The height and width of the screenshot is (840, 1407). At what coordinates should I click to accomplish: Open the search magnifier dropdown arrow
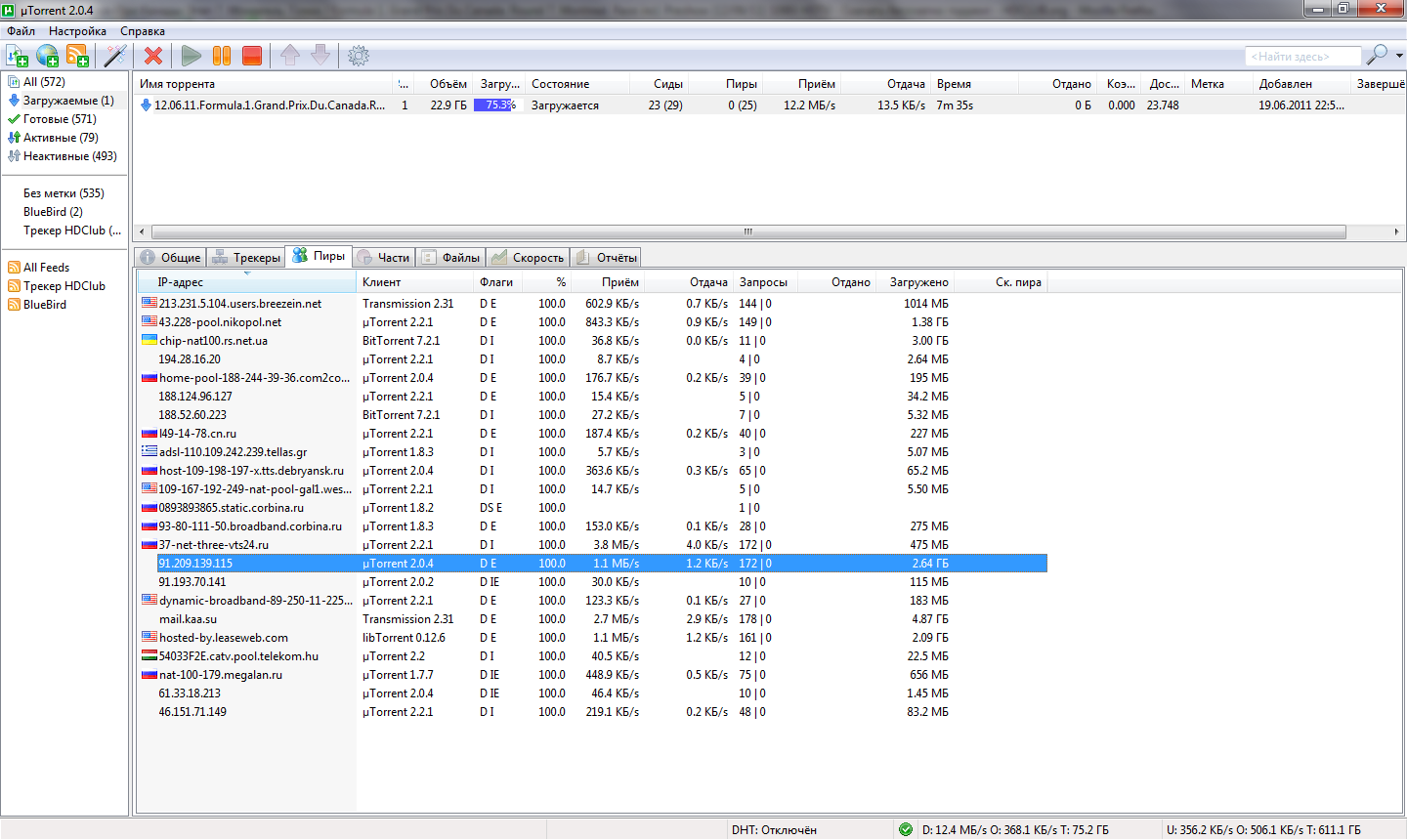(x=1399, y=56)
